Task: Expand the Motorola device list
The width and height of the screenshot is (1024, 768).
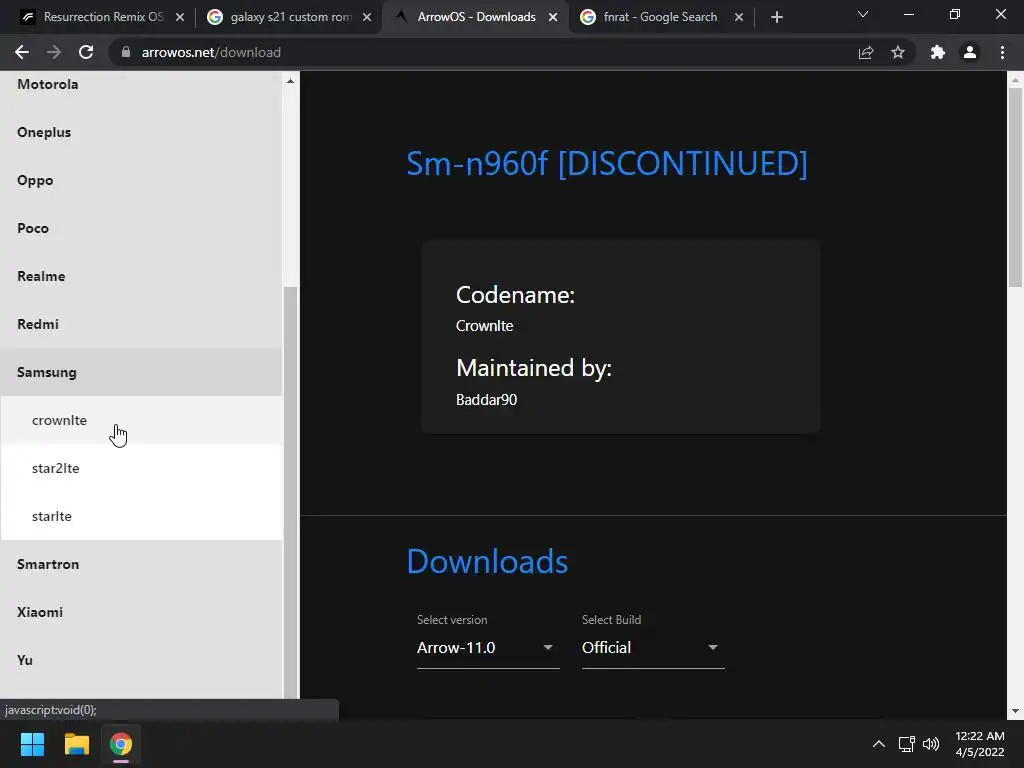Action: tap(141, 84)
